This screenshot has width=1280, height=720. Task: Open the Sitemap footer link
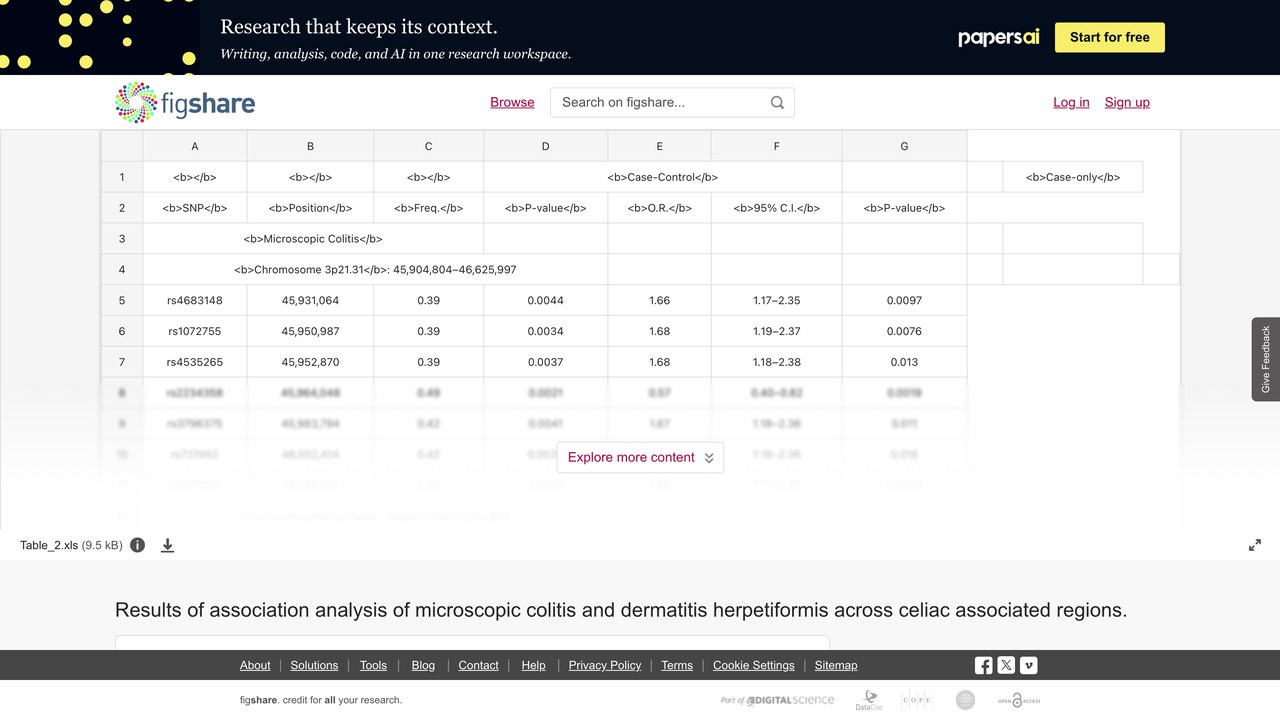coord(836,665)
